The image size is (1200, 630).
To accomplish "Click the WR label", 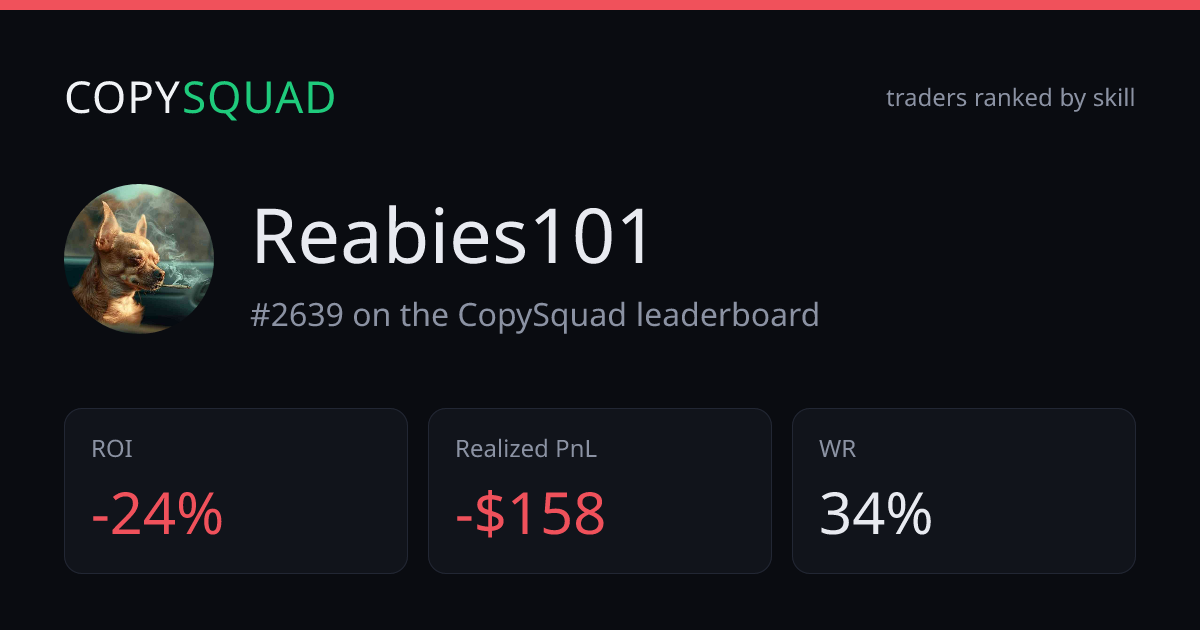I will tap(837, 449).
